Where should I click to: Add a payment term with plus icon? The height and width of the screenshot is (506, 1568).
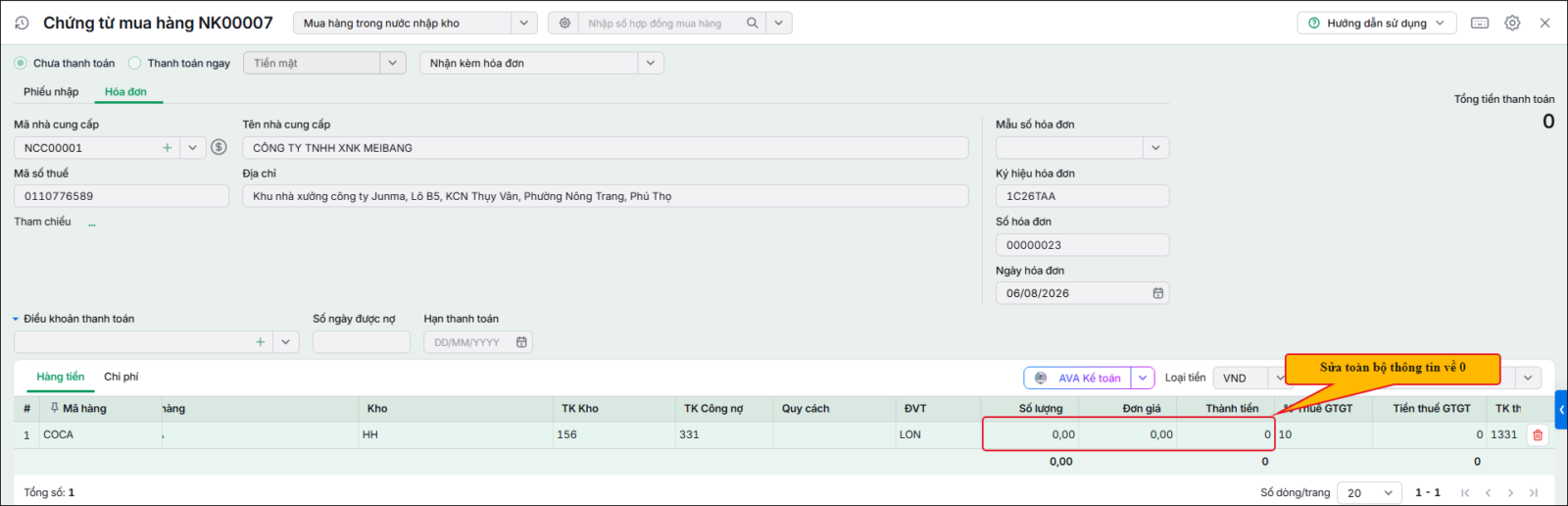pyautogui.click(x=260, y=342)
